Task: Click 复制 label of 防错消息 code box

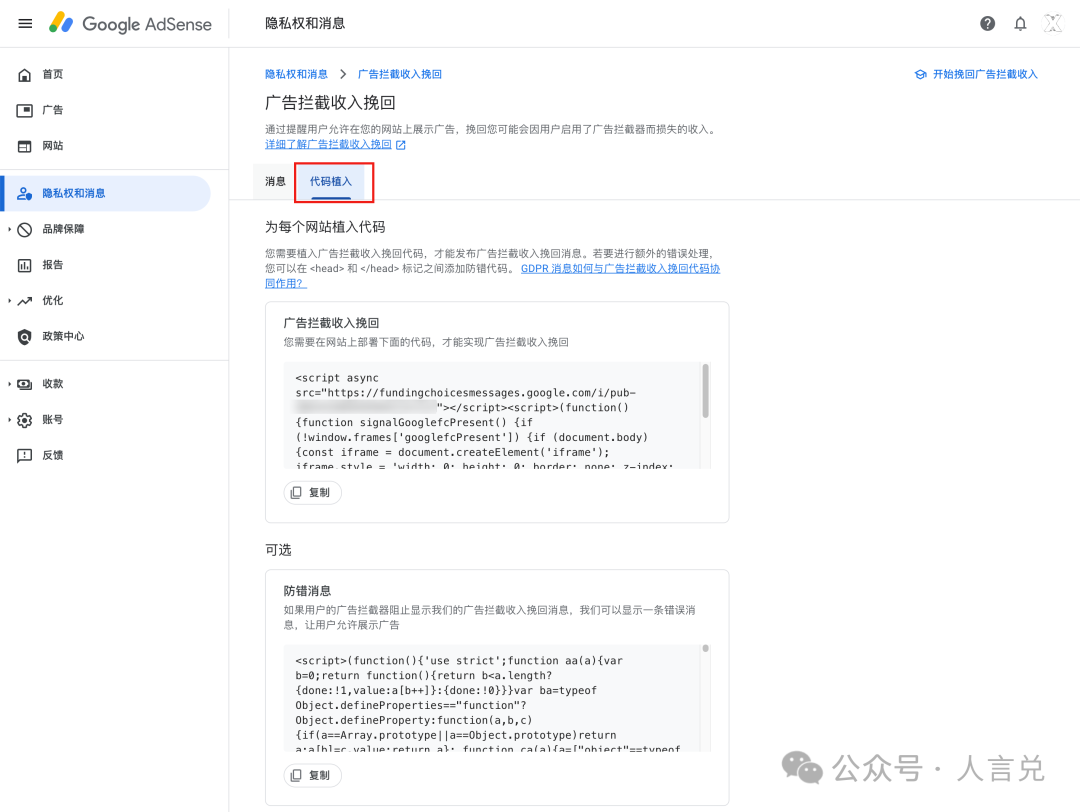Action: pos(319,775)
